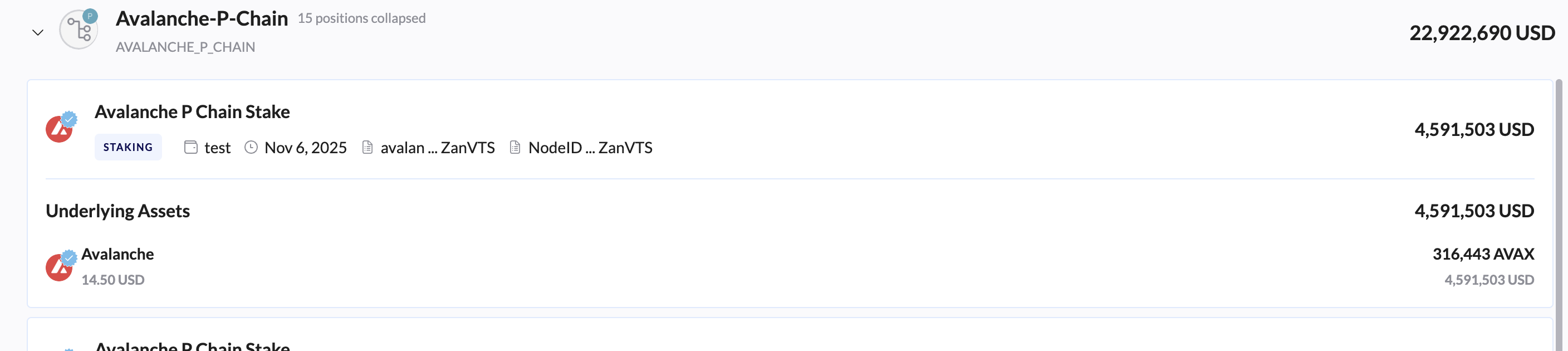Click the Underlying Assets heading
Screen dimensions: 1568x351
tap(117, 211)
